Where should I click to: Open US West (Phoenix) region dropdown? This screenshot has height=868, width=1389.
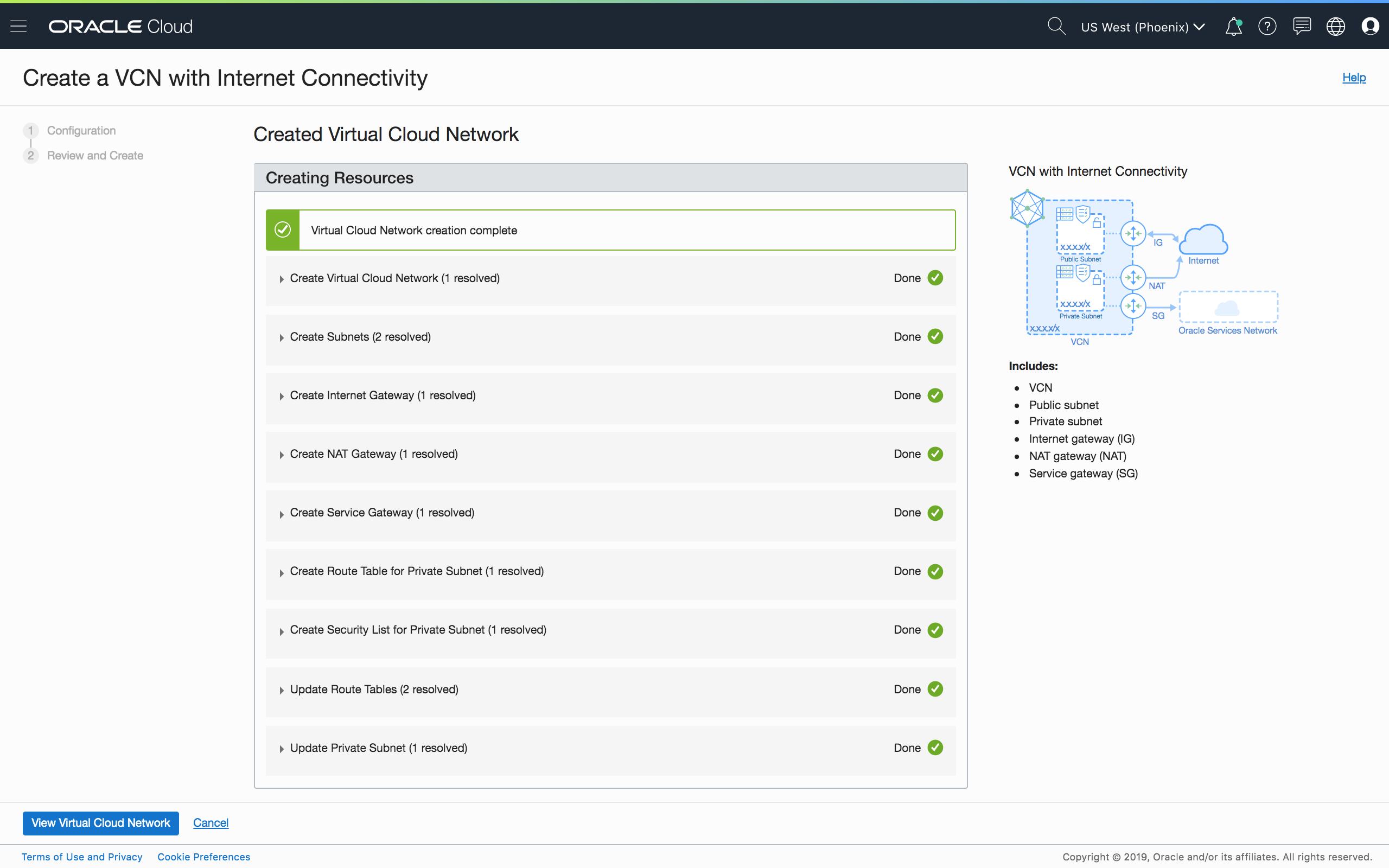(1142, 27)
